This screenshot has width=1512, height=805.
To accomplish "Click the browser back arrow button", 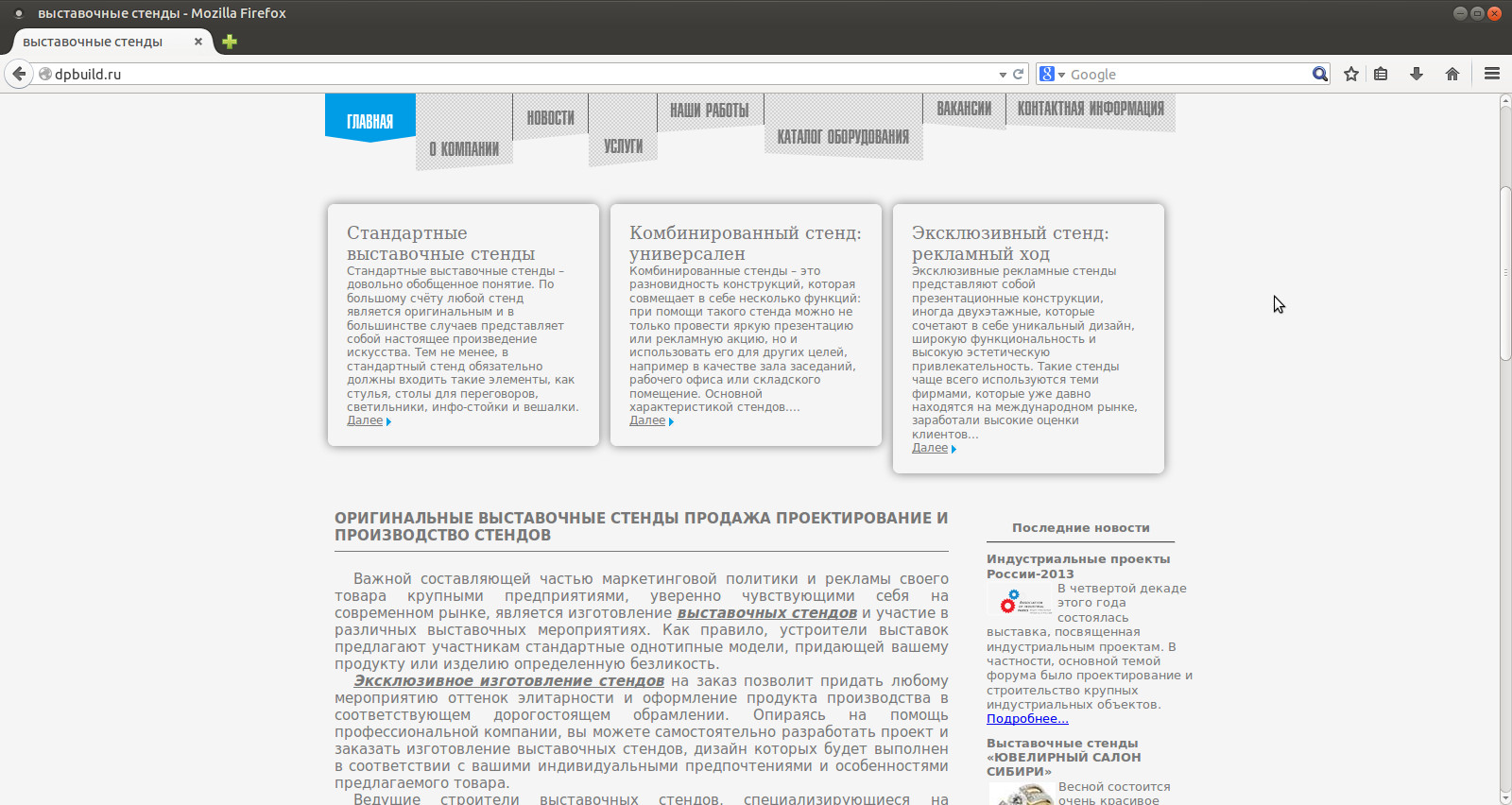I will point(19,74).
